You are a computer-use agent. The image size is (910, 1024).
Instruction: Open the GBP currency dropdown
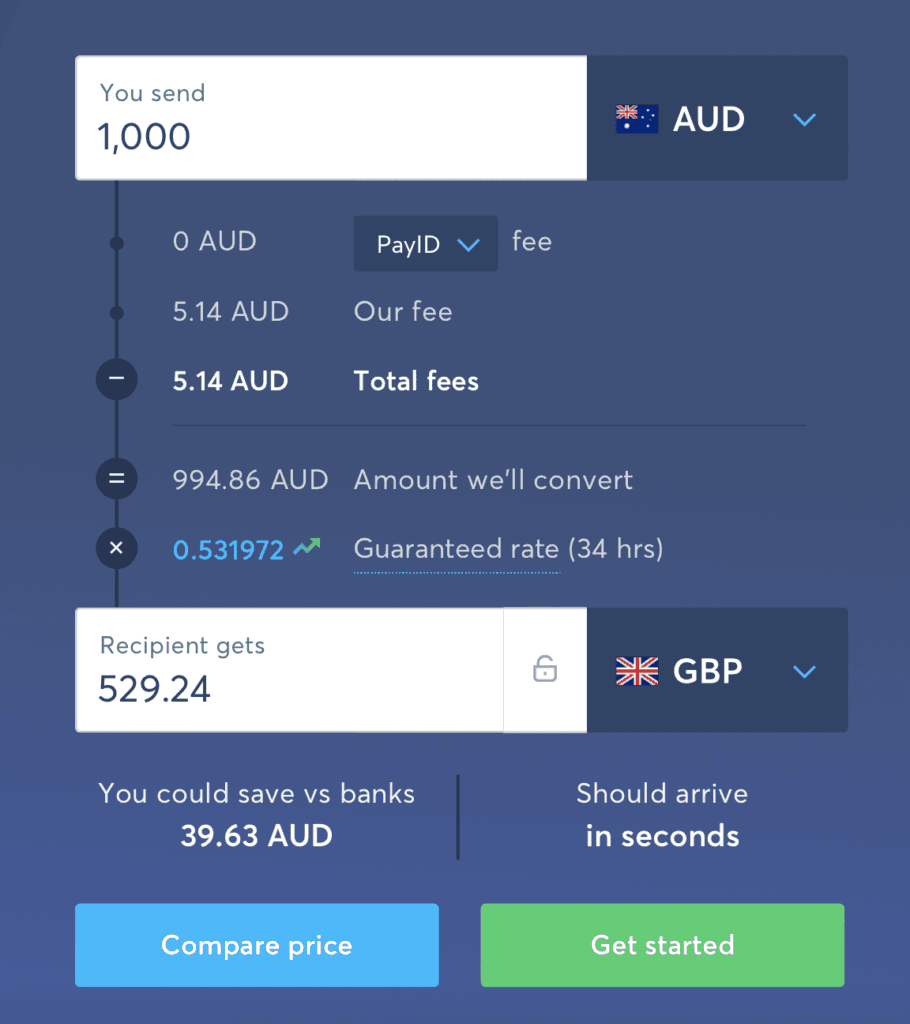(x=804, y=672)
